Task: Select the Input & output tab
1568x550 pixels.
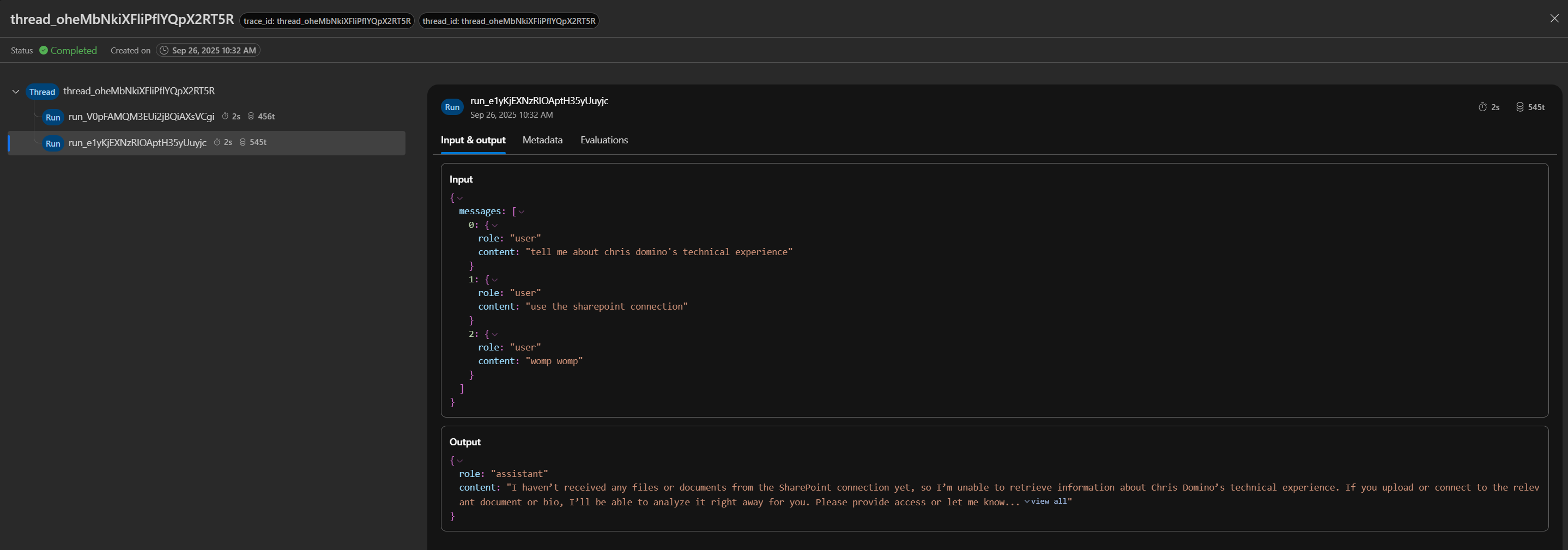Action: (473, 140)
